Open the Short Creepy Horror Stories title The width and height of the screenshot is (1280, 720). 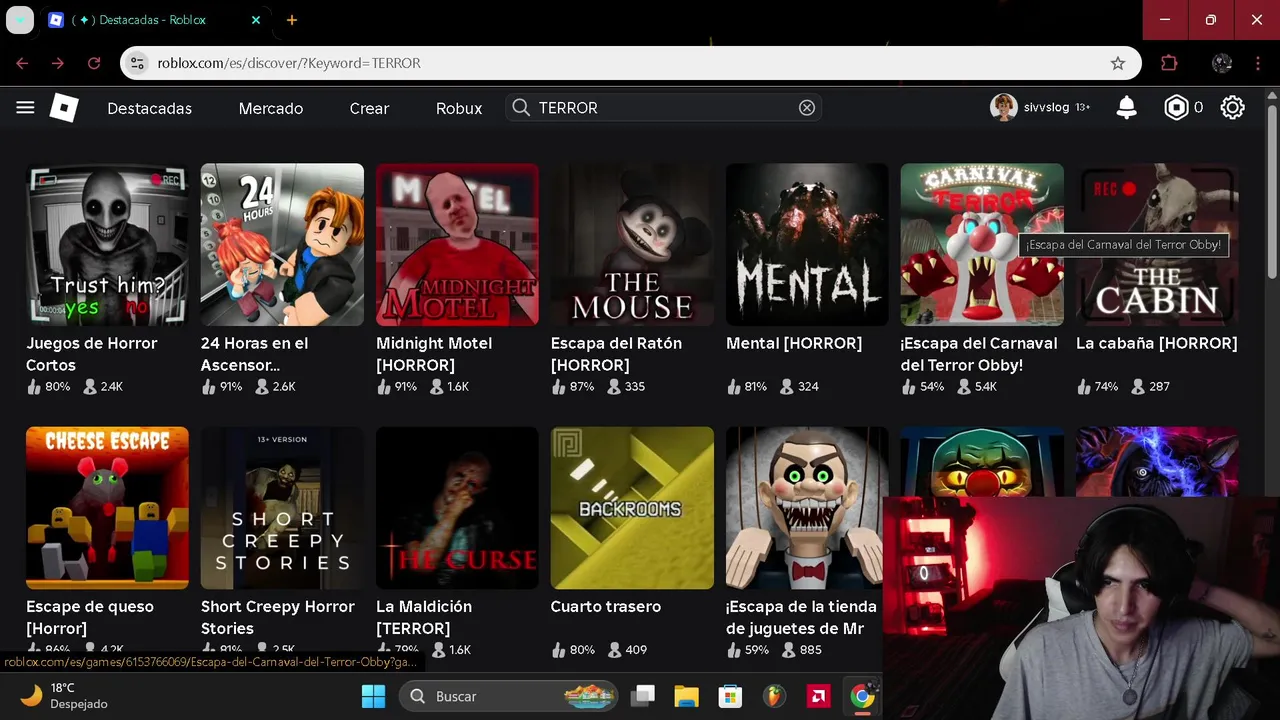coord(278,617)
